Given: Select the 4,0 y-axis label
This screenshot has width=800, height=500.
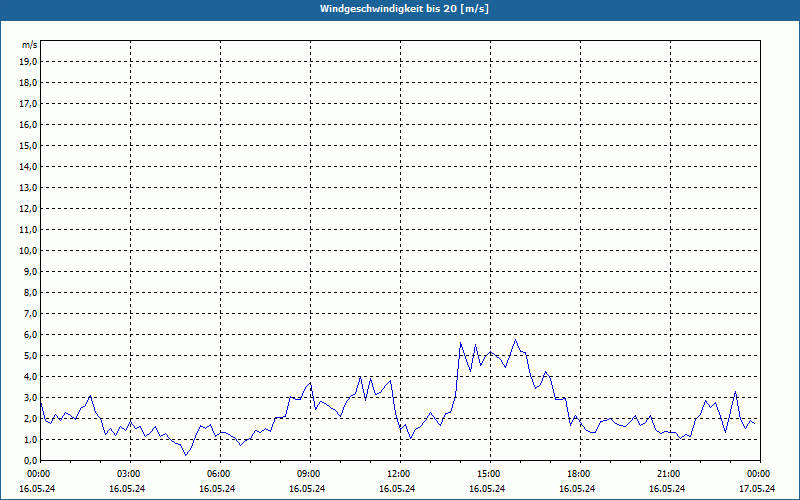Looking at the screenshot, I should coord(31,376).
